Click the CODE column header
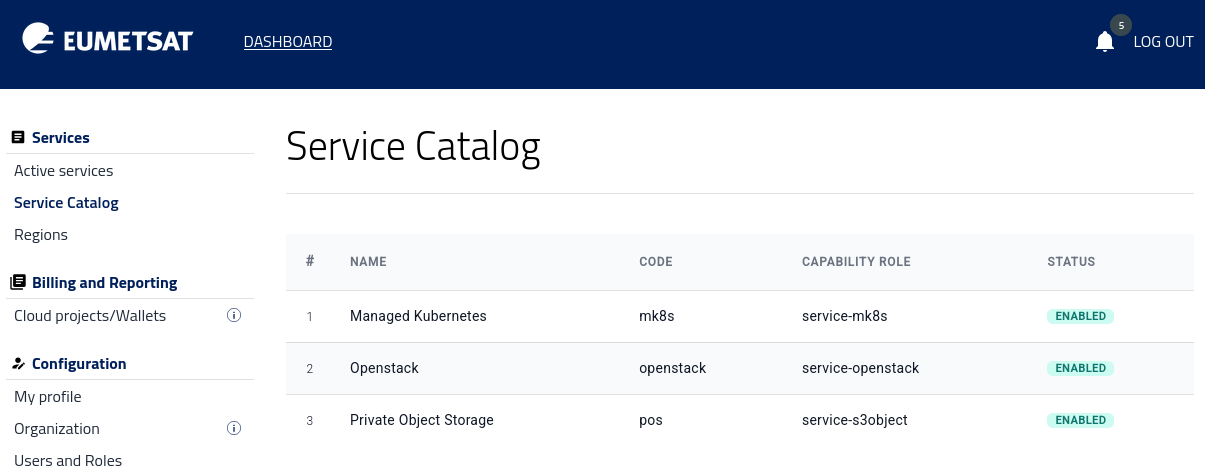This screenshot has width=1205, height=476. click(x=656, y=262)
